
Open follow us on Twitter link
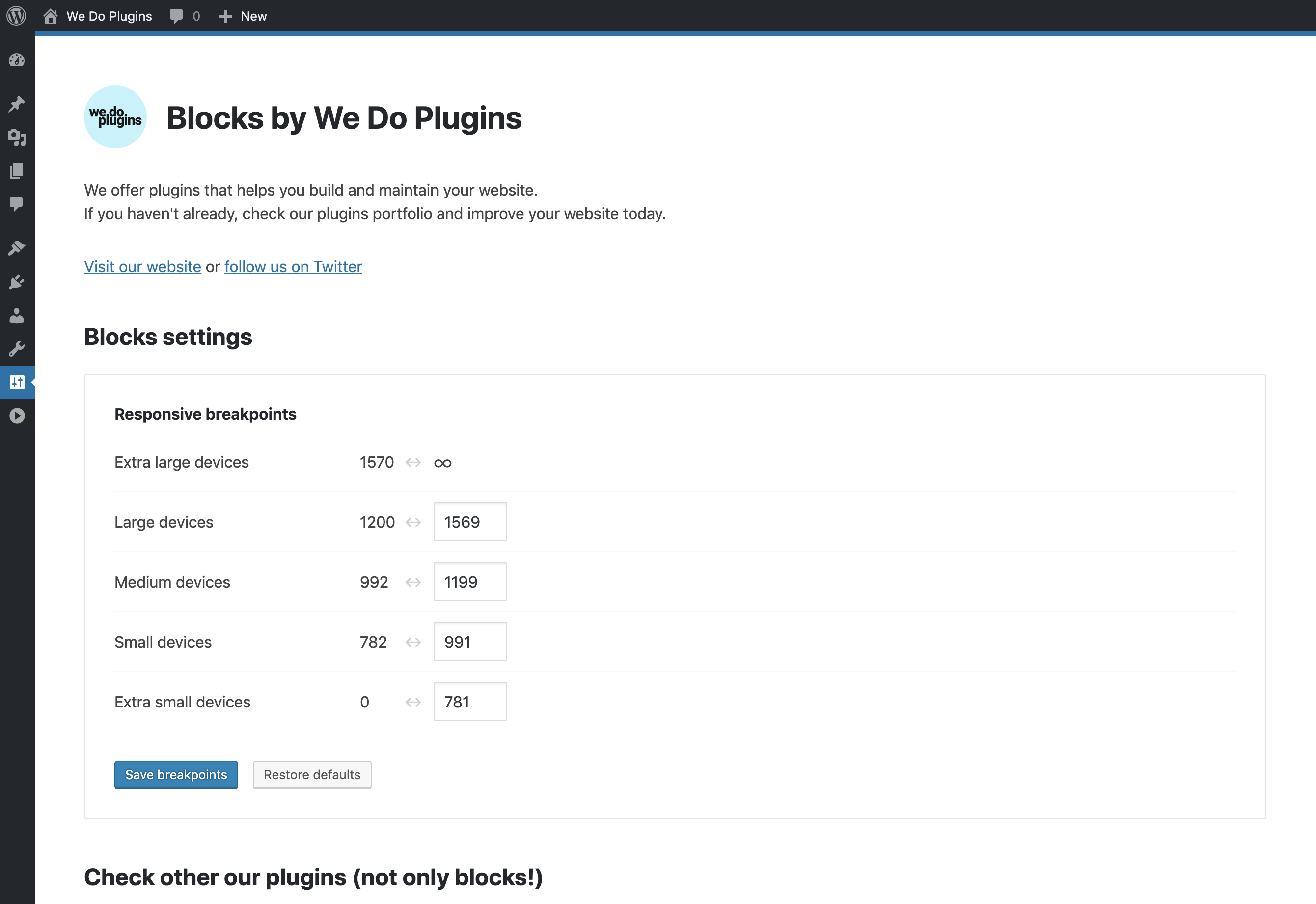click(x=293, y=266)
